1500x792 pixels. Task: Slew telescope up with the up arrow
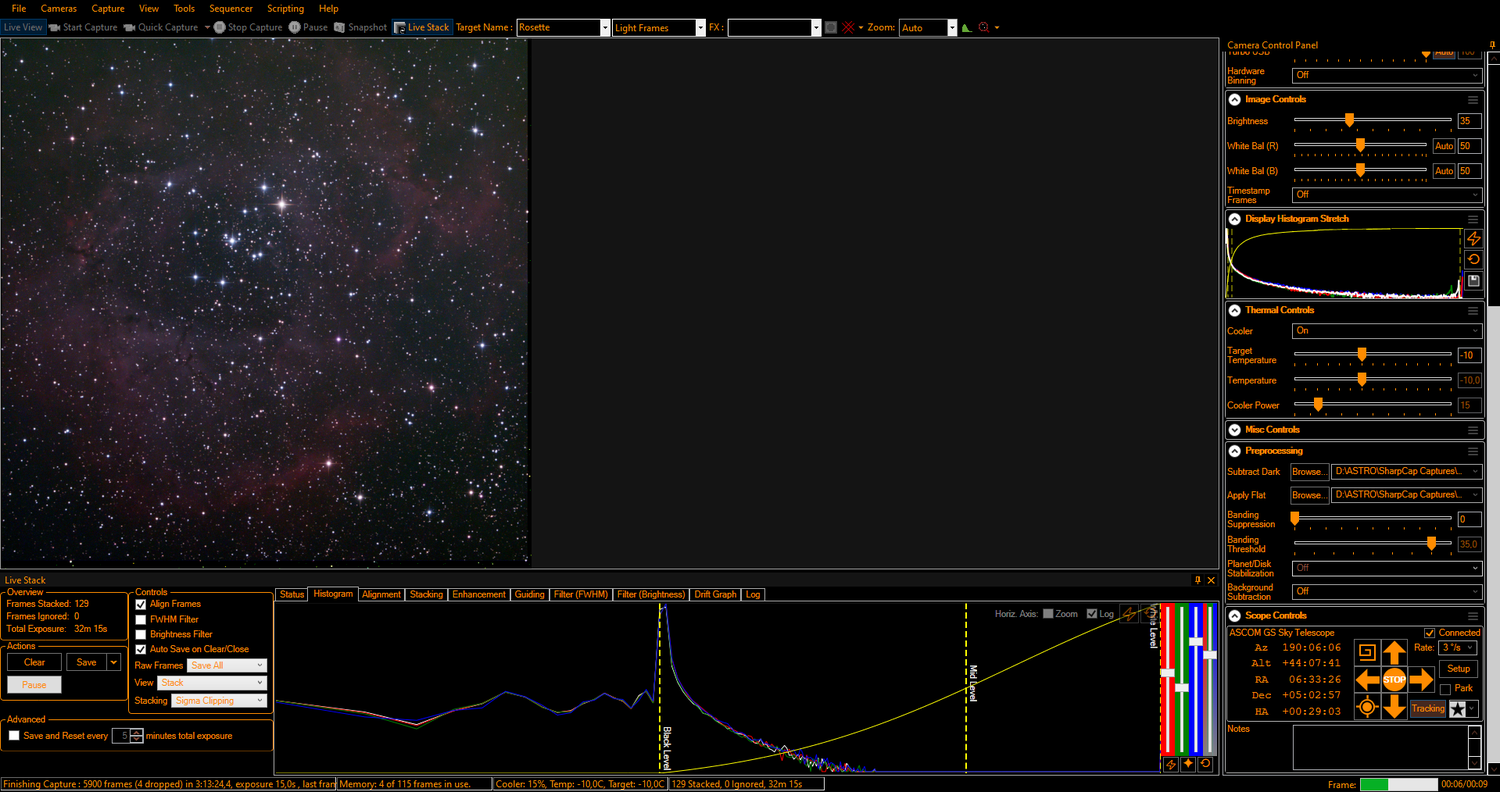tap(1394, 653)
